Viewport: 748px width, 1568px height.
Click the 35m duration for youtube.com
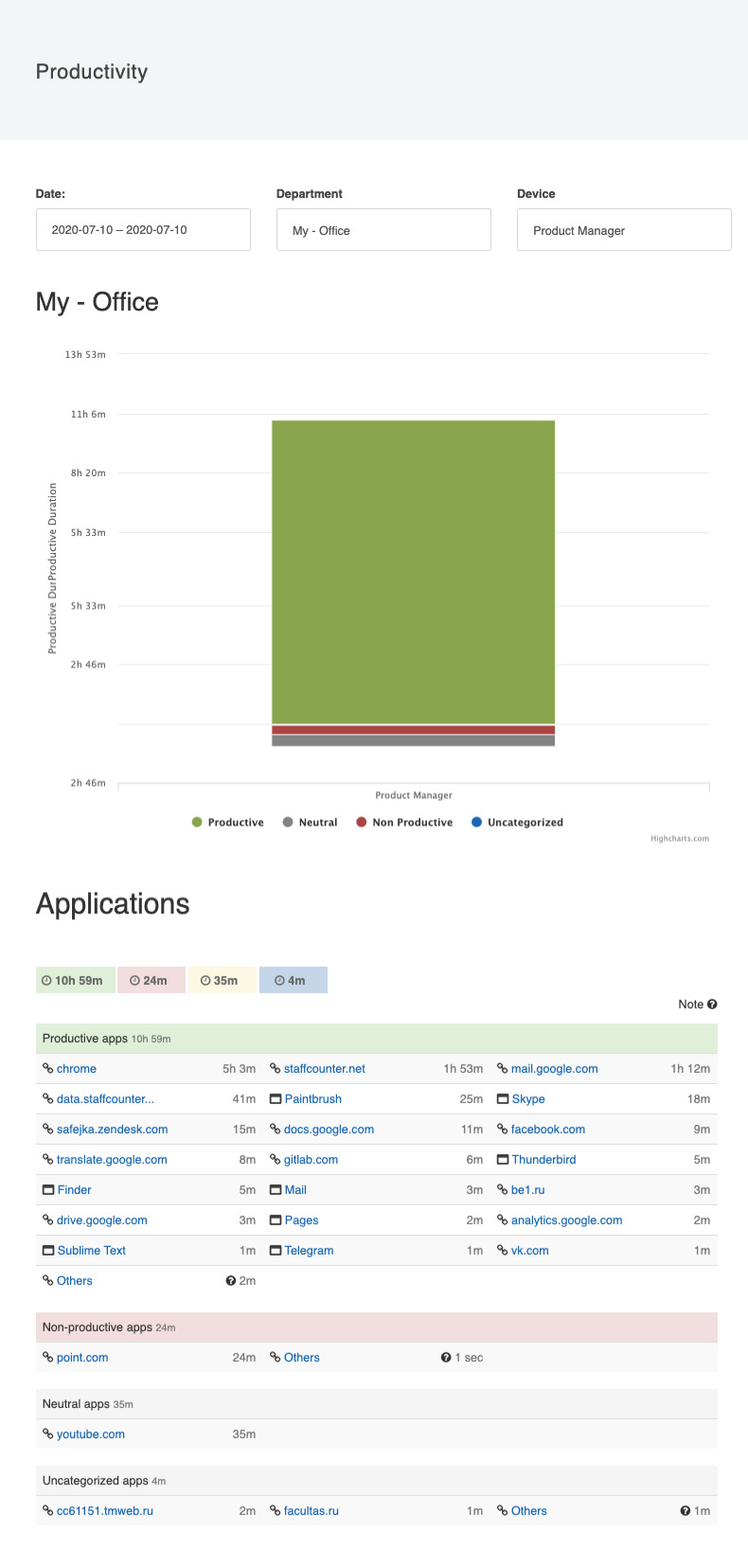click(244, 1434)
